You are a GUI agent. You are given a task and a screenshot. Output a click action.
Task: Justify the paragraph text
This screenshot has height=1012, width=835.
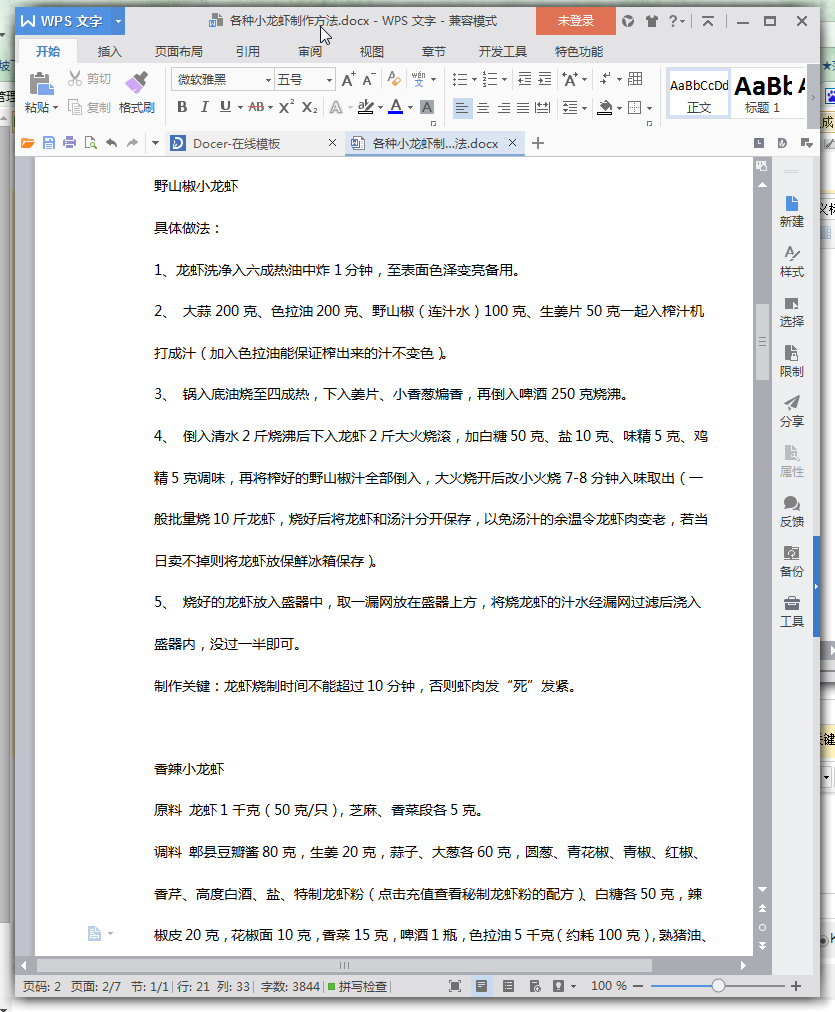[523, 108]
